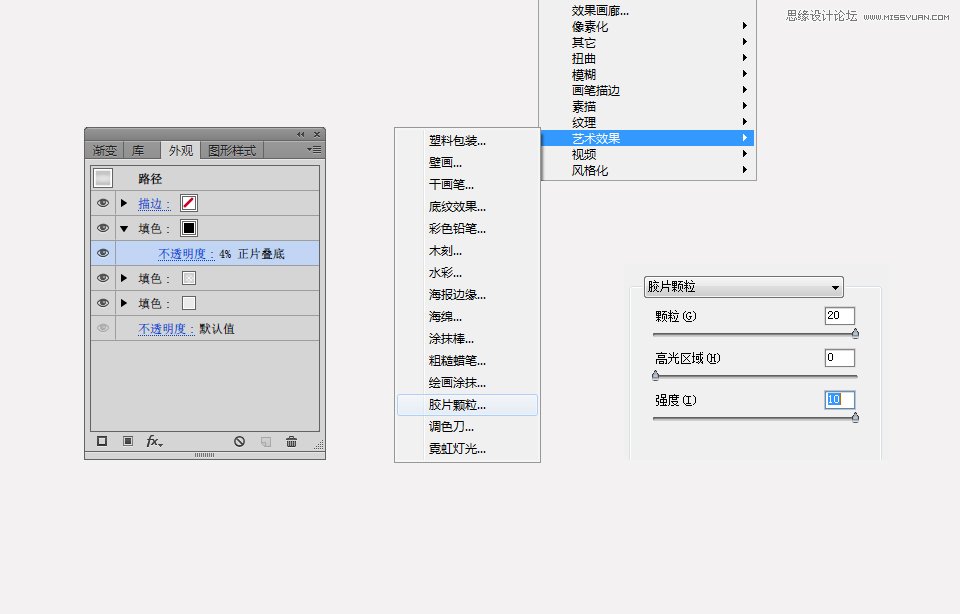Expand the patterned-swatch 填色 row

click(124, 278)
